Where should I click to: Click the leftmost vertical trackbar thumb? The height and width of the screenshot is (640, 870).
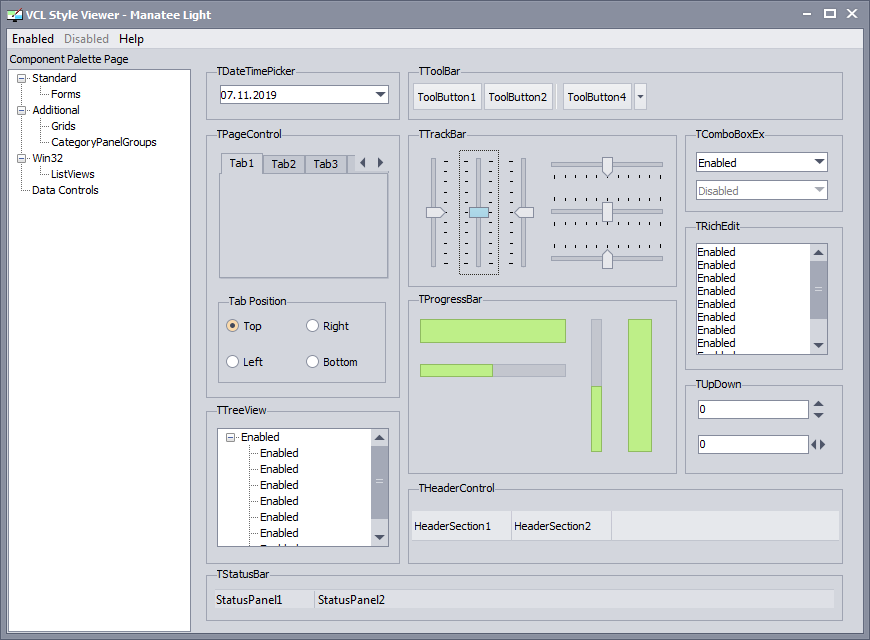point(436,212)
